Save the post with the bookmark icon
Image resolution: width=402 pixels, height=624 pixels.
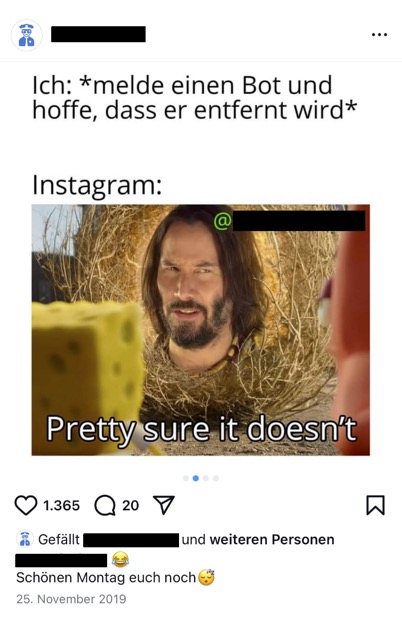pos(375,505)
